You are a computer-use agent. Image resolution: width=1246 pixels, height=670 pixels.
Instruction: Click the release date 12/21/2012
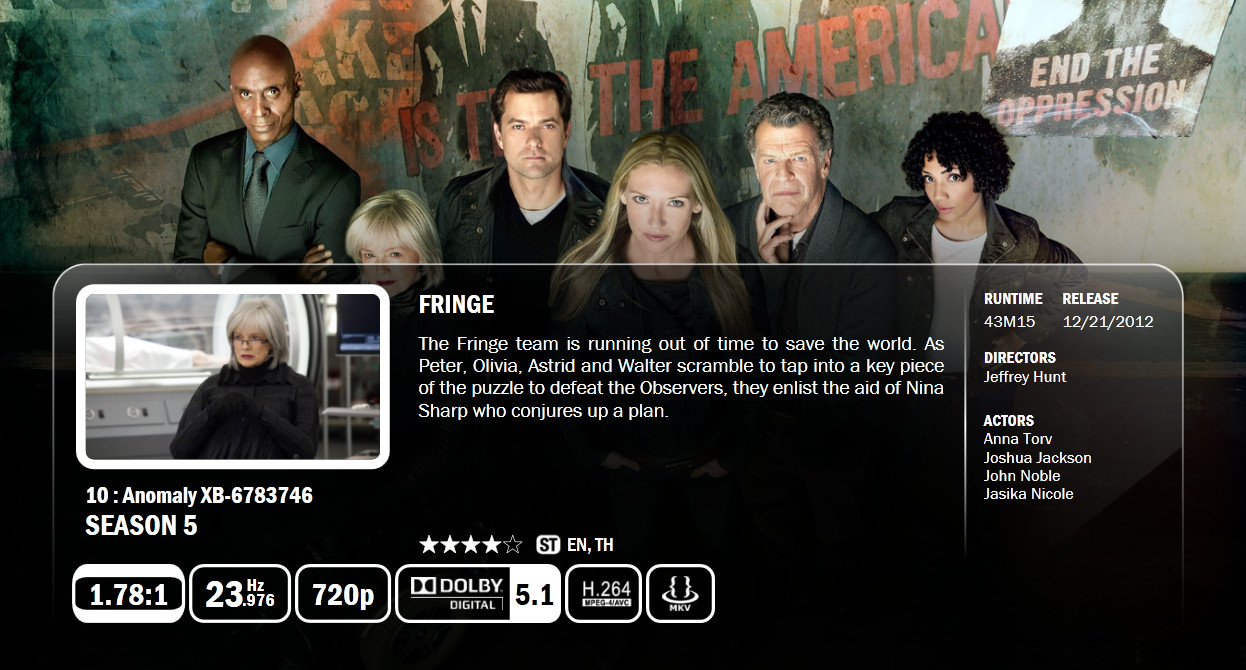pyautogui.click(x=1108, y=322)
